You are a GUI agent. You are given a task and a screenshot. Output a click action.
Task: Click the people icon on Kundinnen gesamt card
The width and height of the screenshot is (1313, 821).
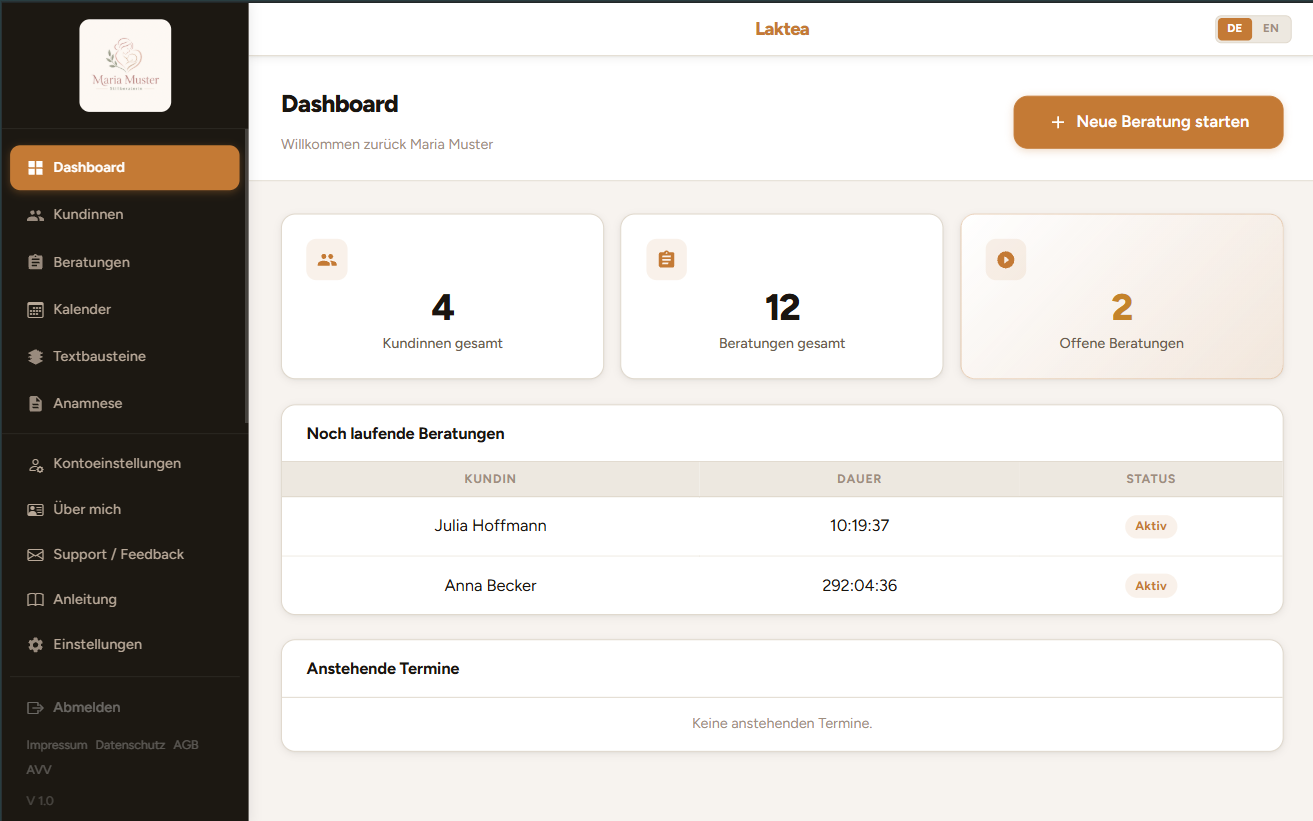coord(327,260)
